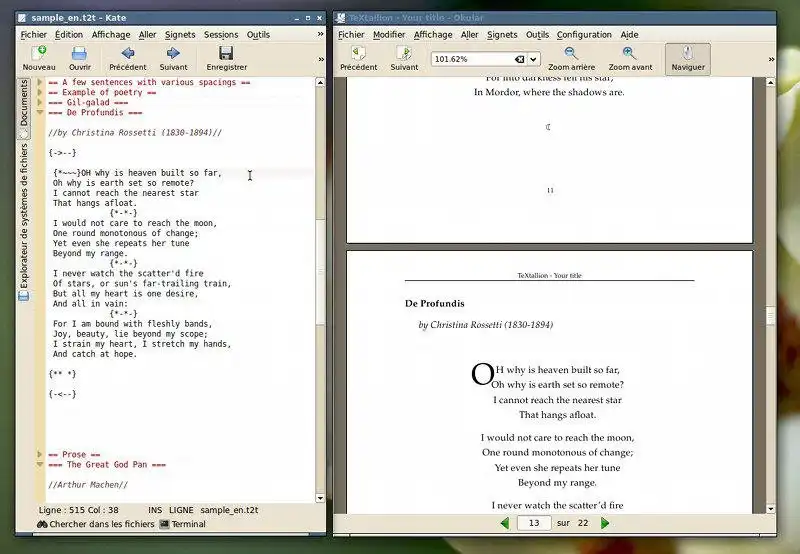Expand the 'A few sentences' fold

pos(40,82)
